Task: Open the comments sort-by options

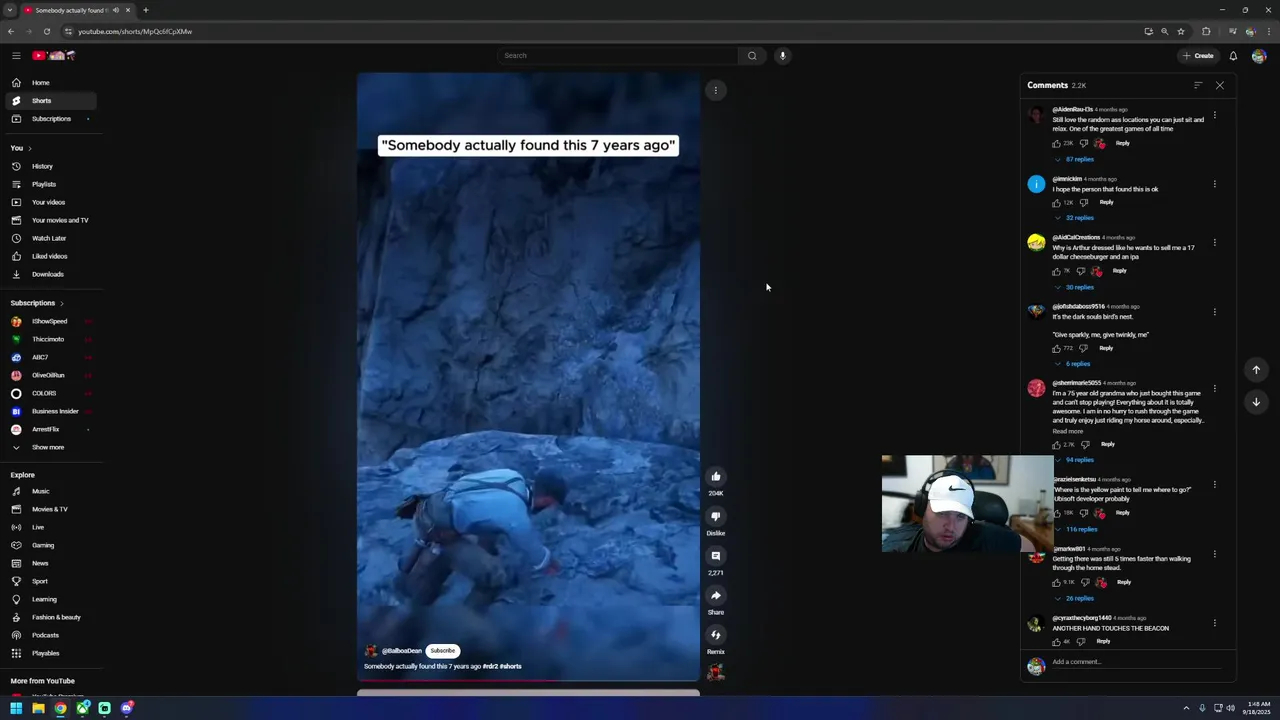Action: click(x=1198, y=85)
